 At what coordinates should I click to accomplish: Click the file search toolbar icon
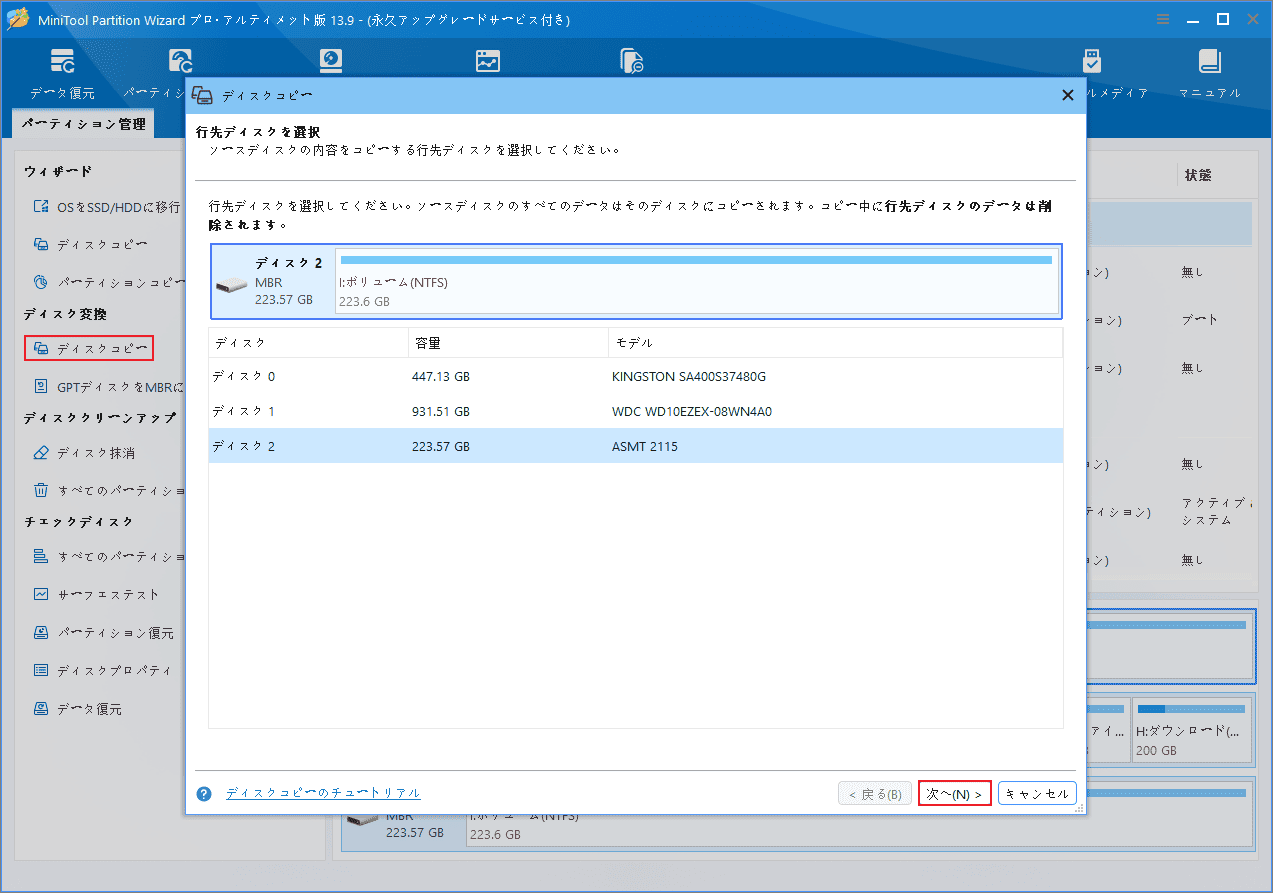[x=631, y=62]
